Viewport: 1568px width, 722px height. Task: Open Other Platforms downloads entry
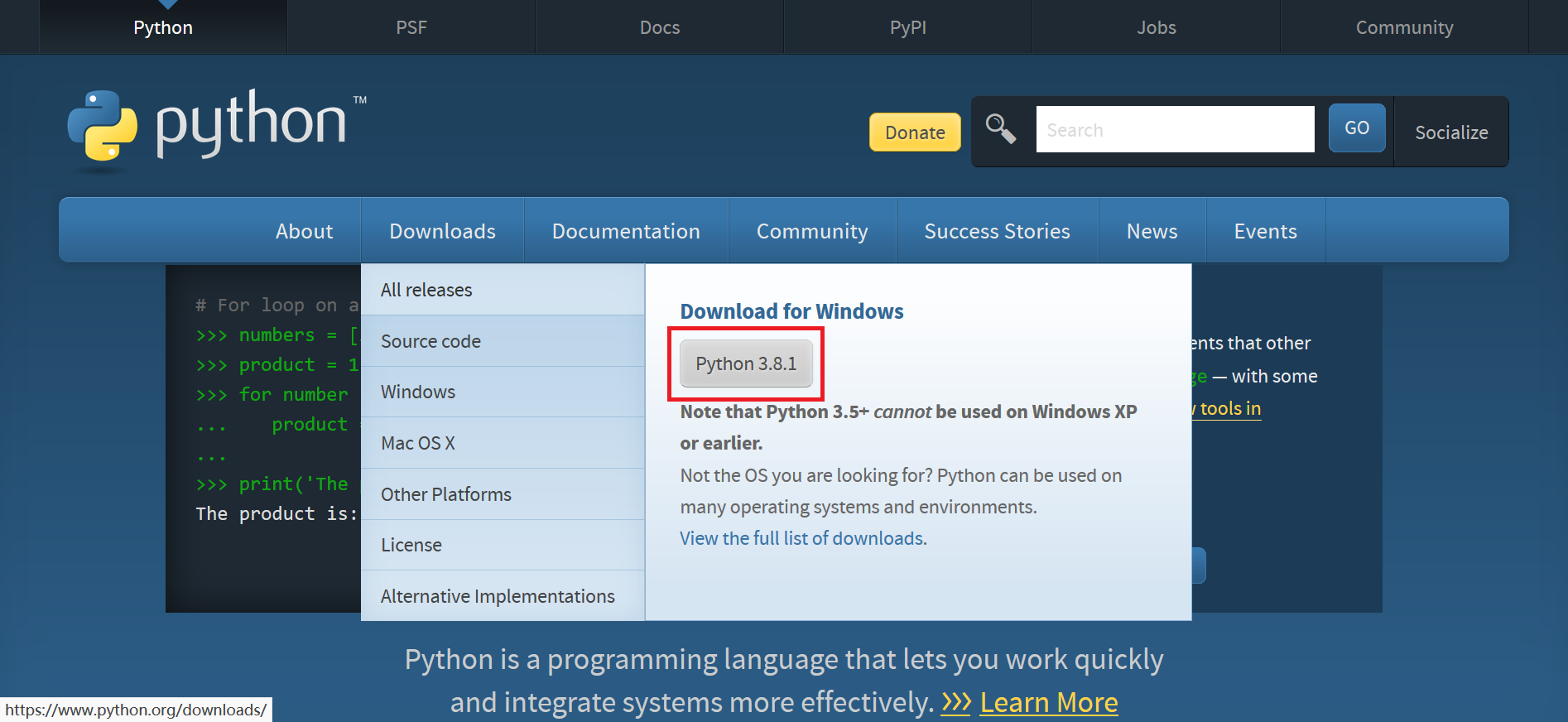click(445, 494)
